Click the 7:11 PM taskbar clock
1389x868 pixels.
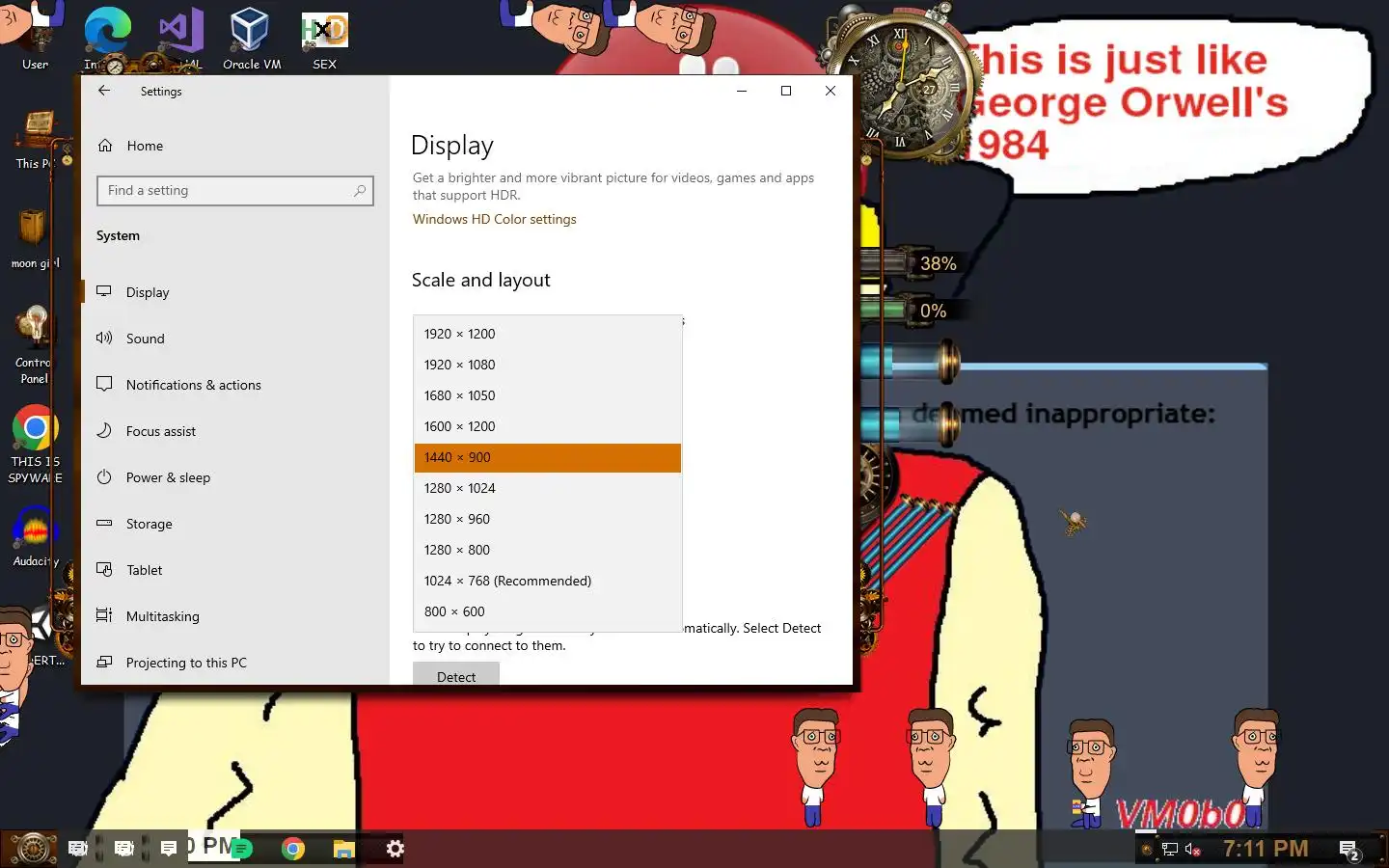click(x=1266, y=849)
